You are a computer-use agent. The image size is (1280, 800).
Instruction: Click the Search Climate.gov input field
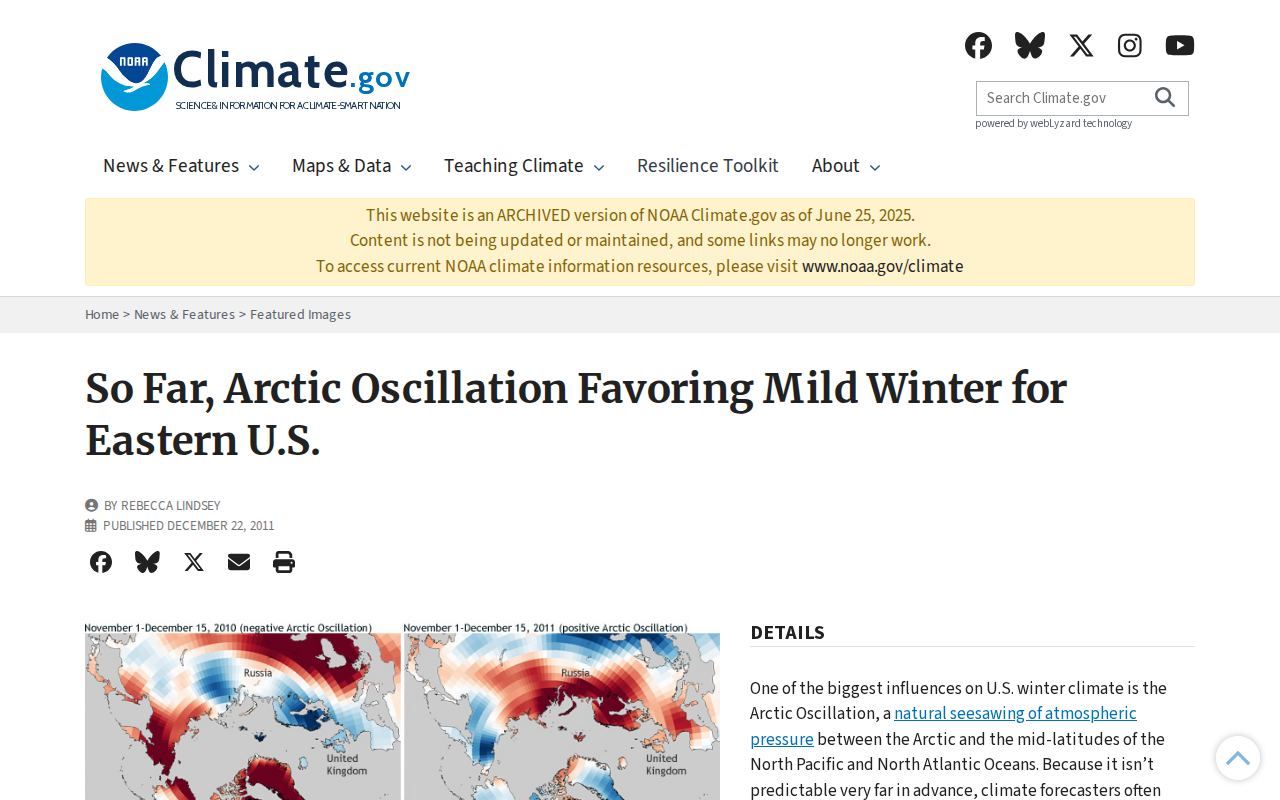pyautogui.click(x=1060, y=98)
